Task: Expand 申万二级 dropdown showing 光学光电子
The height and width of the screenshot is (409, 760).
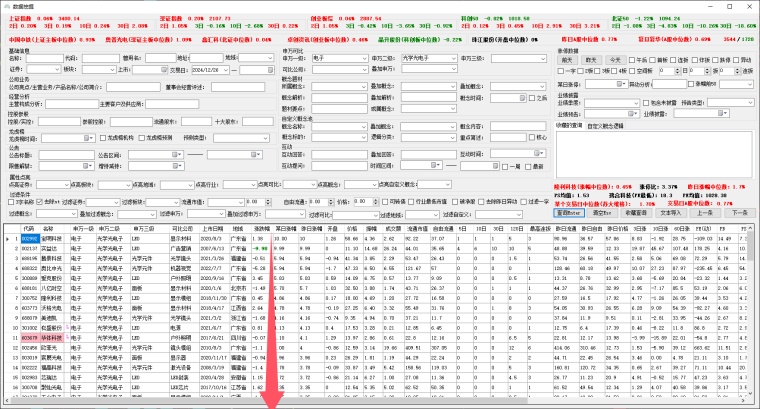Action: tap(454, 58)
